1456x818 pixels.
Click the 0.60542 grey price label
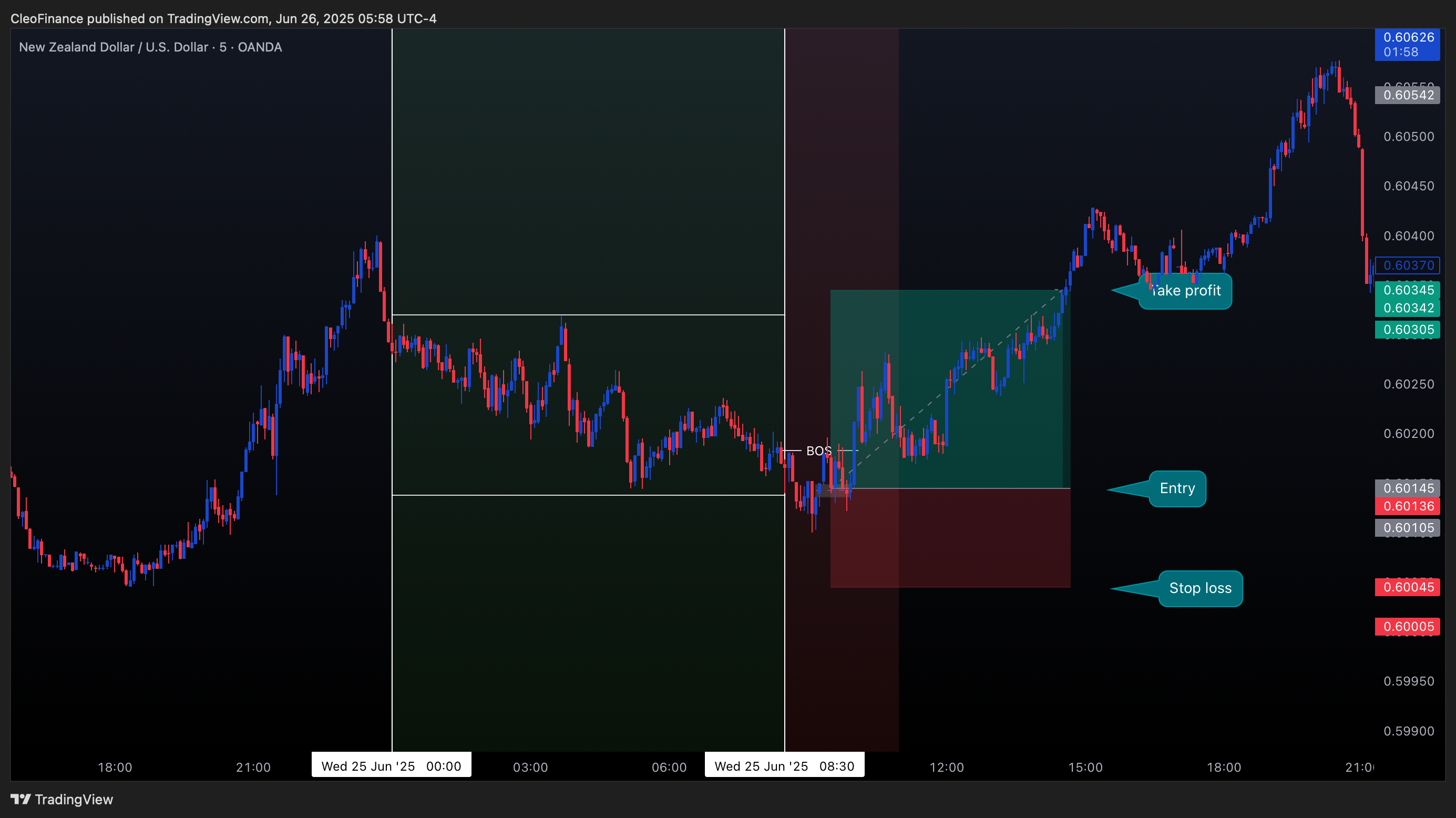point(1407,95)
